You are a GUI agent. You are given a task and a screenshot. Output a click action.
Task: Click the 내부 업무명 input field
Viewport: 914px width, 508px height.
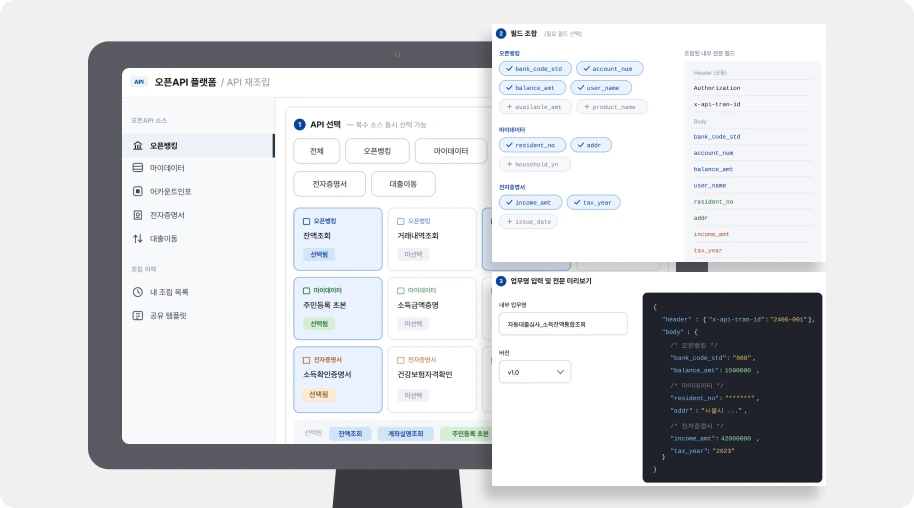(563, 324)
